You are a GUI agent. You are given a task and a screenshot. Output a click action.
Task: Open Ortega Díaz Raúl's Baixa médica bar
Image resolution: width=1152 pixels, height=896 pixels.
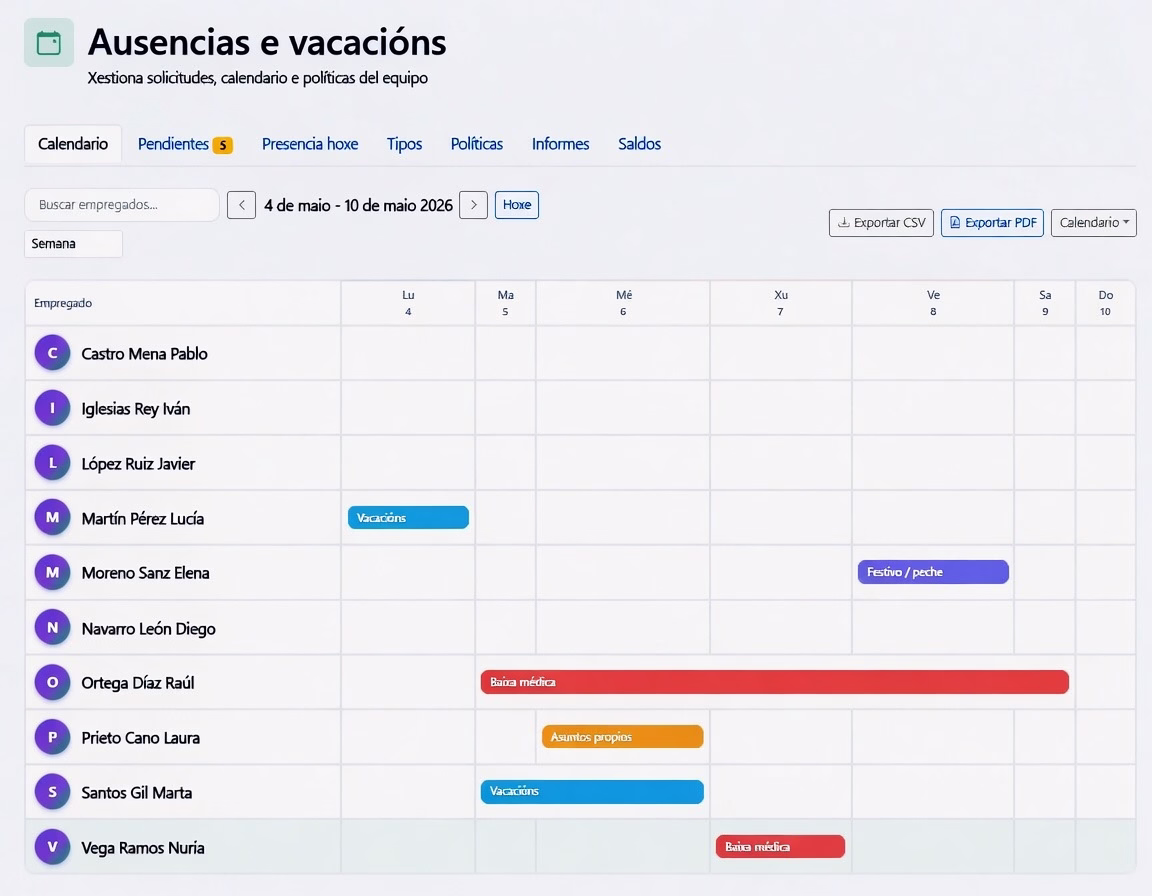774,682
